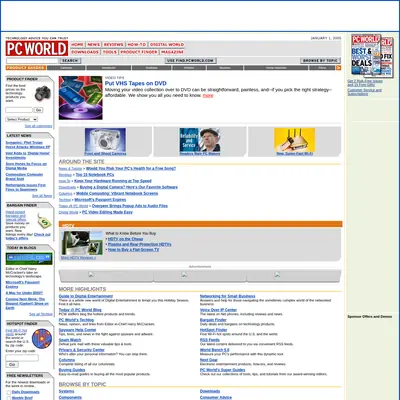This screenshot has width=400, height=400.
Task: Click the Hotspot Finder globe icon
Action: 42,339
